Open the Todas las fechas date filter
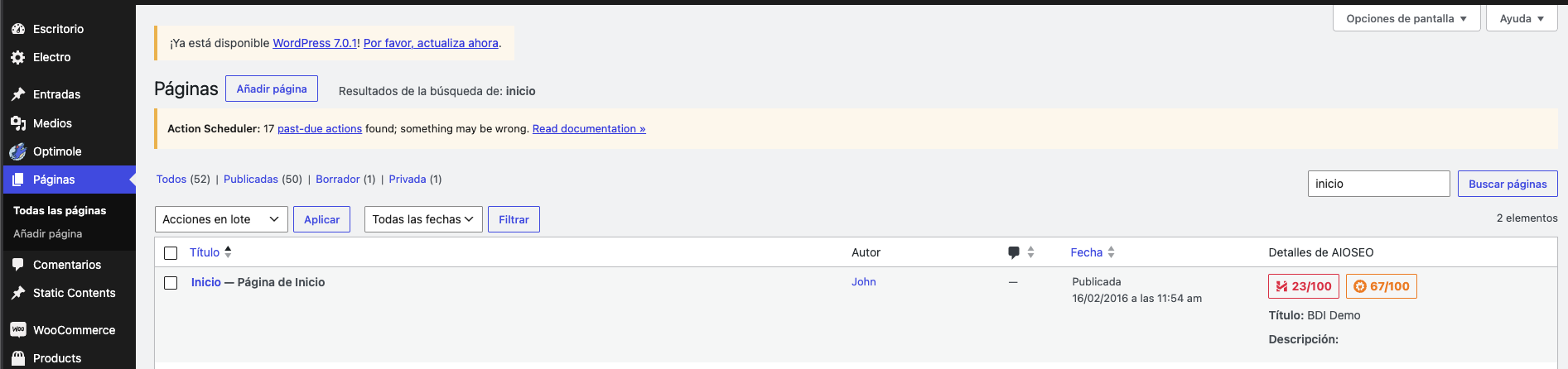Screen dimensions: 1568x369 [x=423, y=219]
